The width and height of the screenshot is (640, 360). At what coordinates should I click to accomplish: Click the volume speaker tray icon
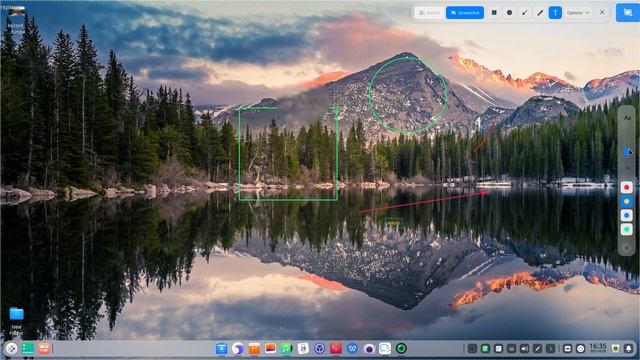click(x=524, y=349)
